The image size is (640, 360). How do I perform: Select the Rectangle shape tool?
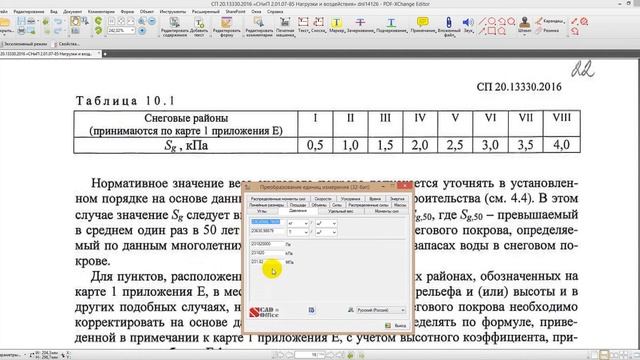[492, 31]
